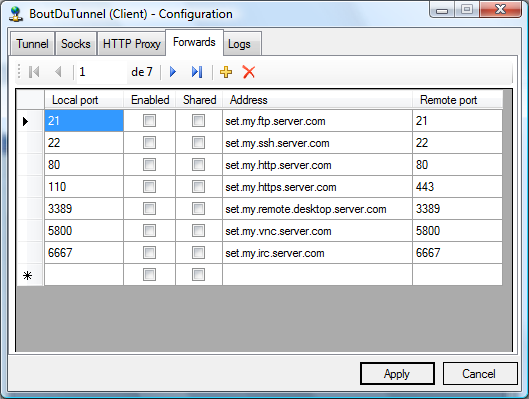Click the Enabled column header
The height and width of the screenshot is (399, 529).
pyautogui.click(x=149, y=100)
